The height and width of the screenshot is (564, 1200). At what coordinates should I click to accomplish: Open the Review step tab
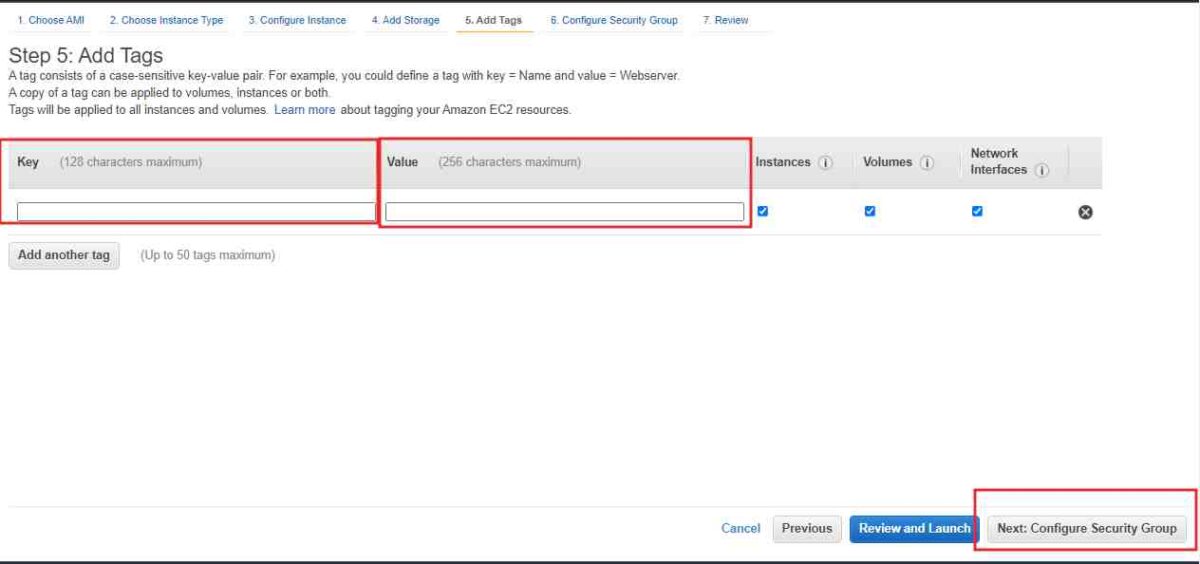click(x=725, y=20)
